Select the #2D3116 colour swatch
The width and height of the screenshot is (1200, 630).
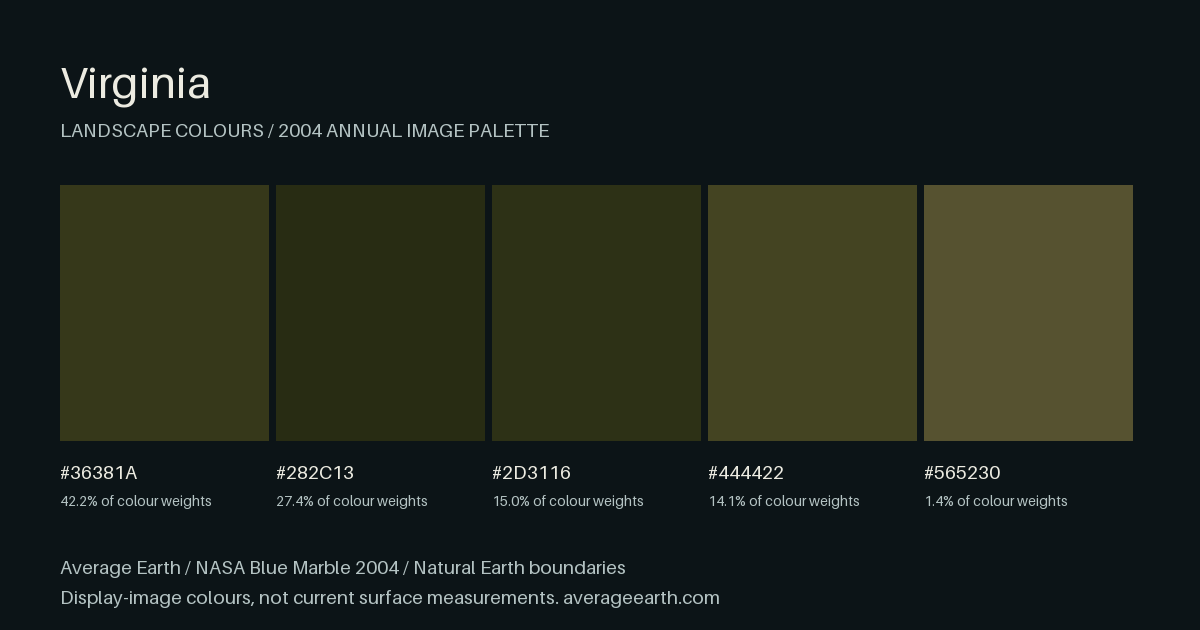tap(596, 313)
